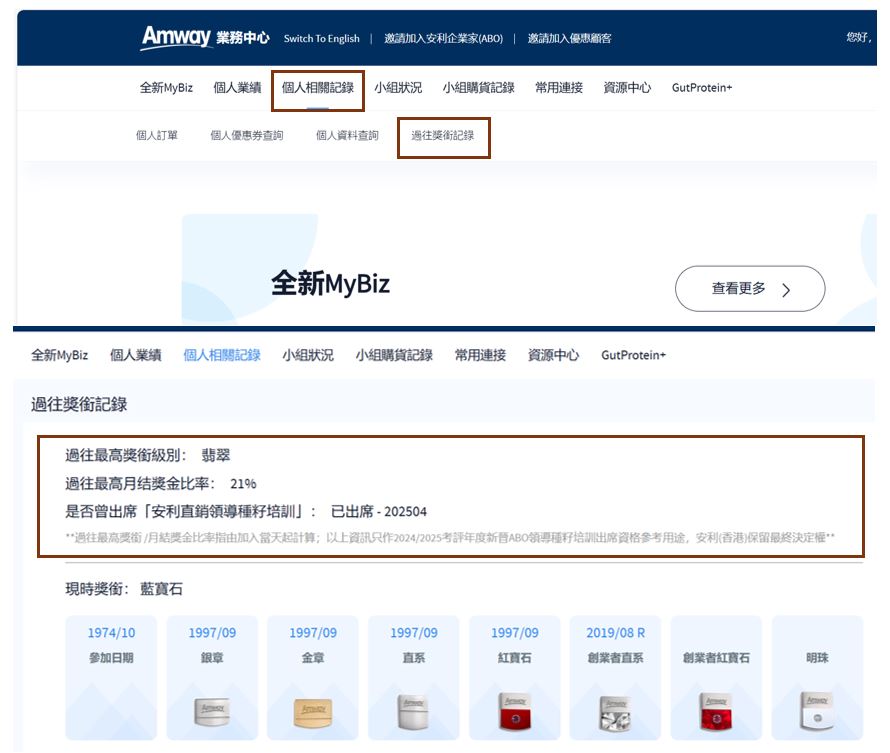Open GutProtein+ tab on the 過往獎銜記錄 page
The image size is (890, 753).
click(633, 355)
